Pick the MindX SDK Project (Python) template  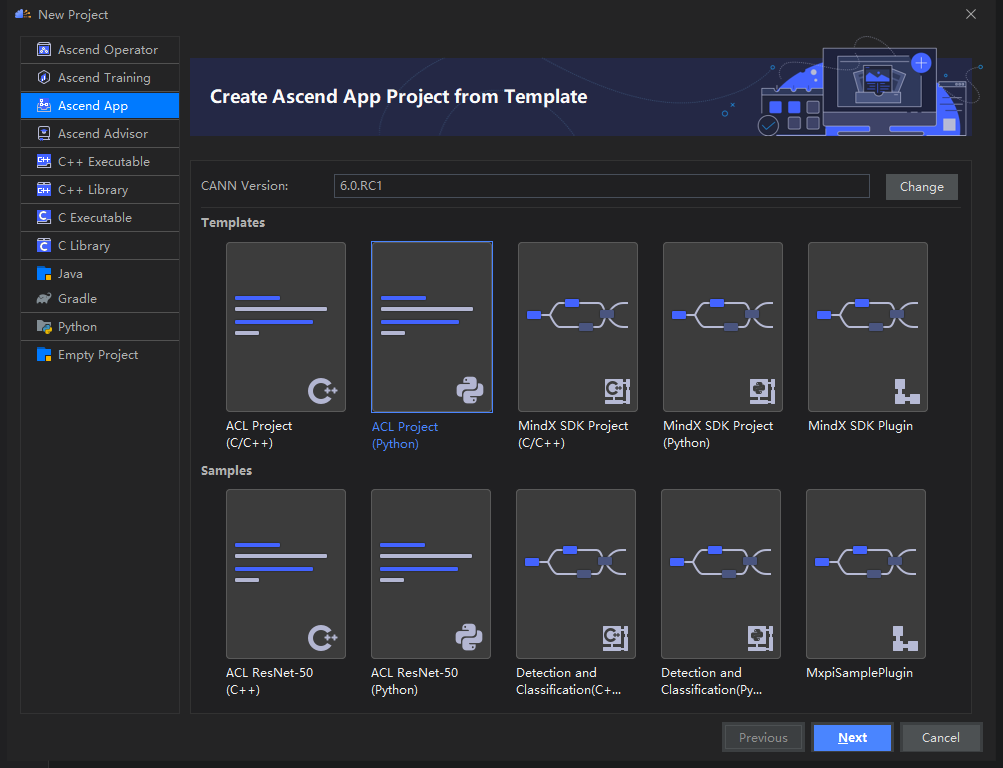coord(722,327)
